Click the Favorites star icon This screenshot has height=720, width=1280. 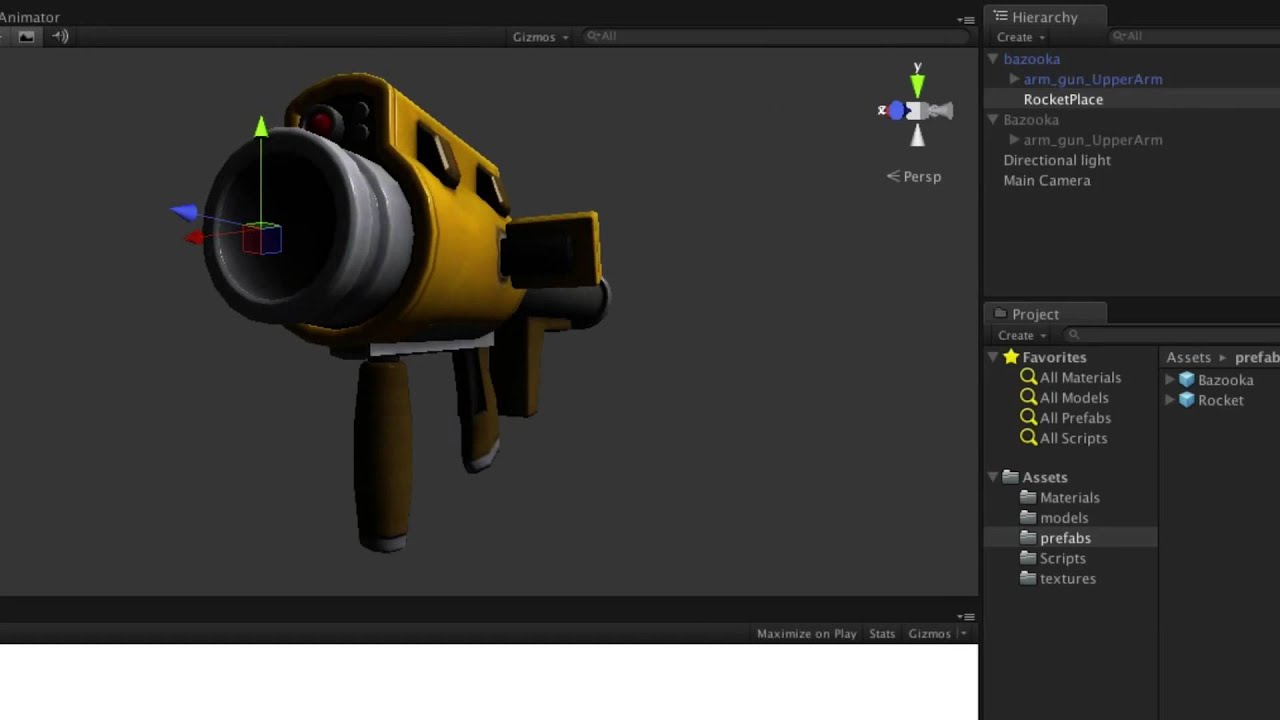click(1011, 356)
